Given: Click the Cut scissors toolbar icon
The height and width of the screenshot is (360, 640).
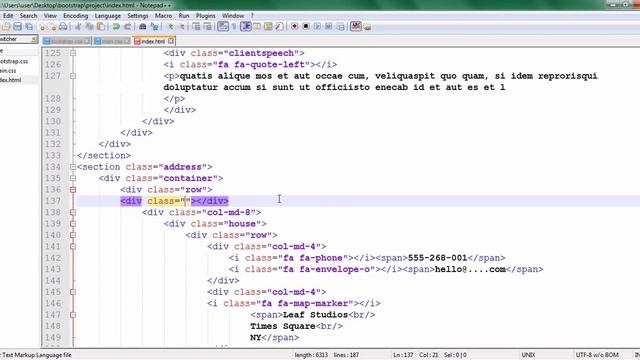Looking at the screenshot, I should 78,27.
